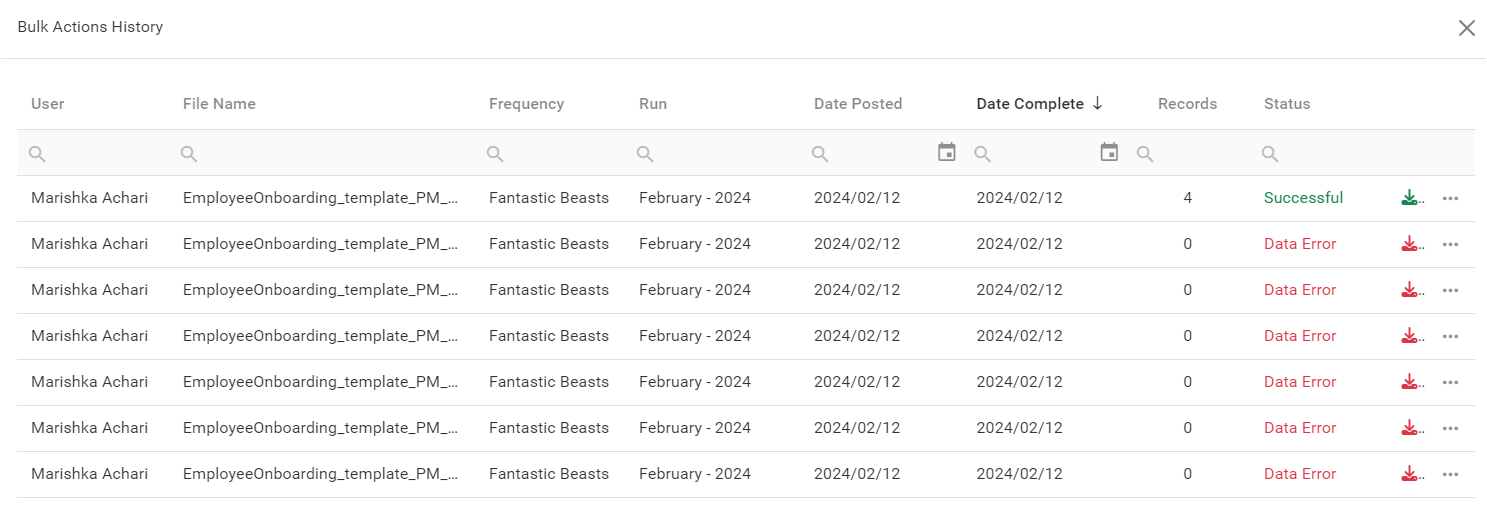Sort by the Status column header
Viewport: 1487px width, 510px height.
1286,104
